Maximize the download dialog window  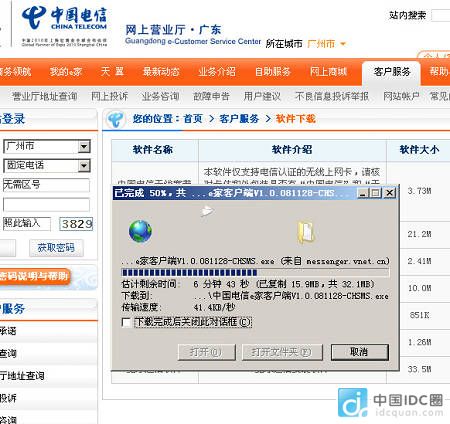pyautogui.click(x=376, y=193)
